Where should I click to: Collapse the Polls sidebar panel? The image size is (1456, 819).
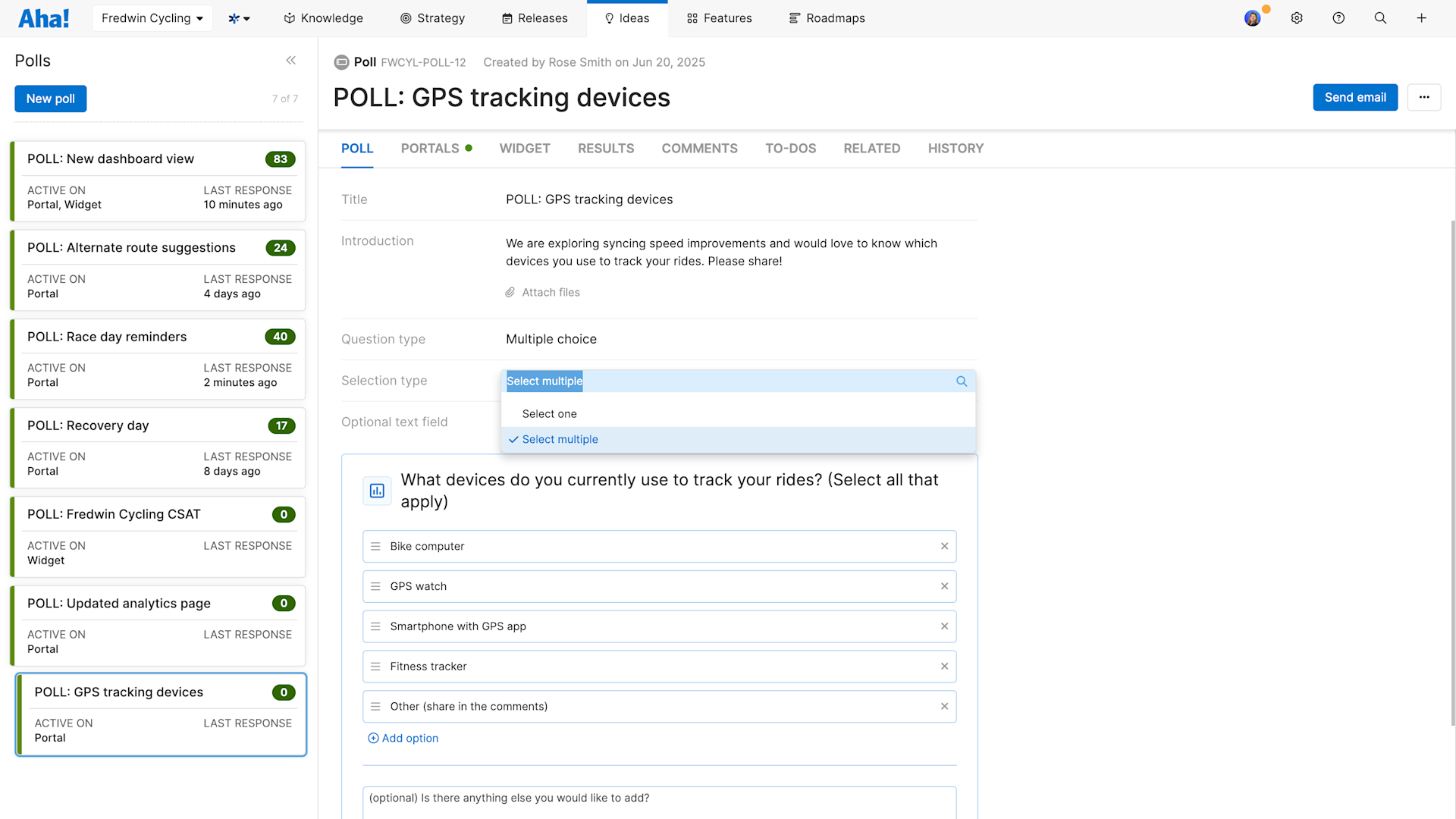click(291, 61)
